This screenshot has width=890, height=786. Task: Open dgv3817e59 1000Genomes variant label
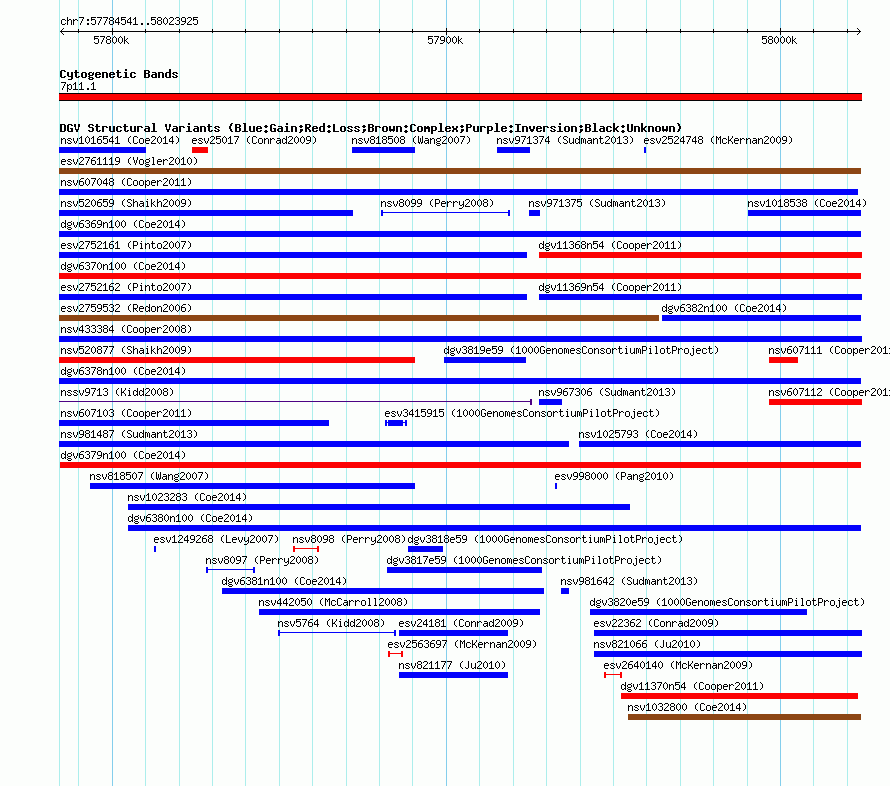[x=524, y=560]
